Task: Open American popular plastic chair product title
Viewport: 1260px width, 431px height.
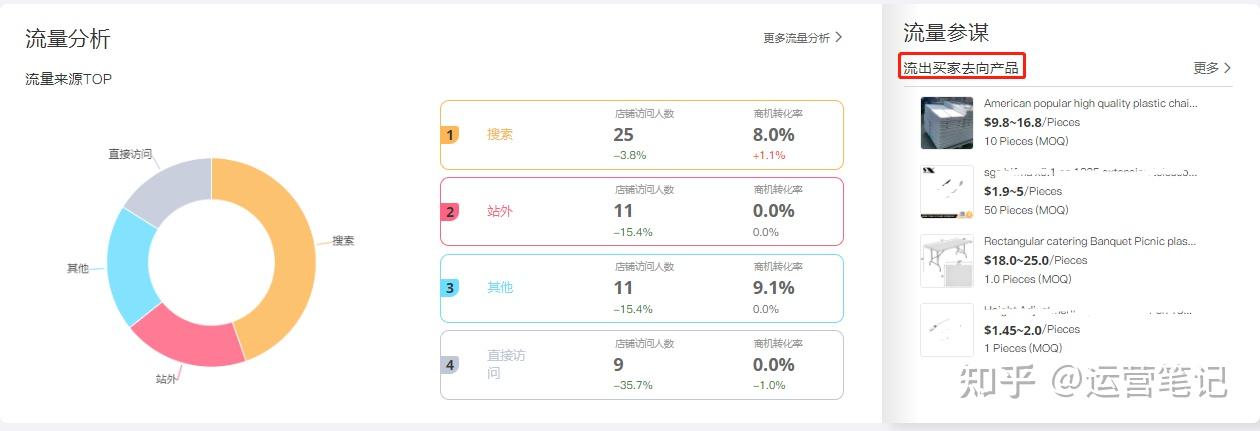Action: click(1090, 103)
